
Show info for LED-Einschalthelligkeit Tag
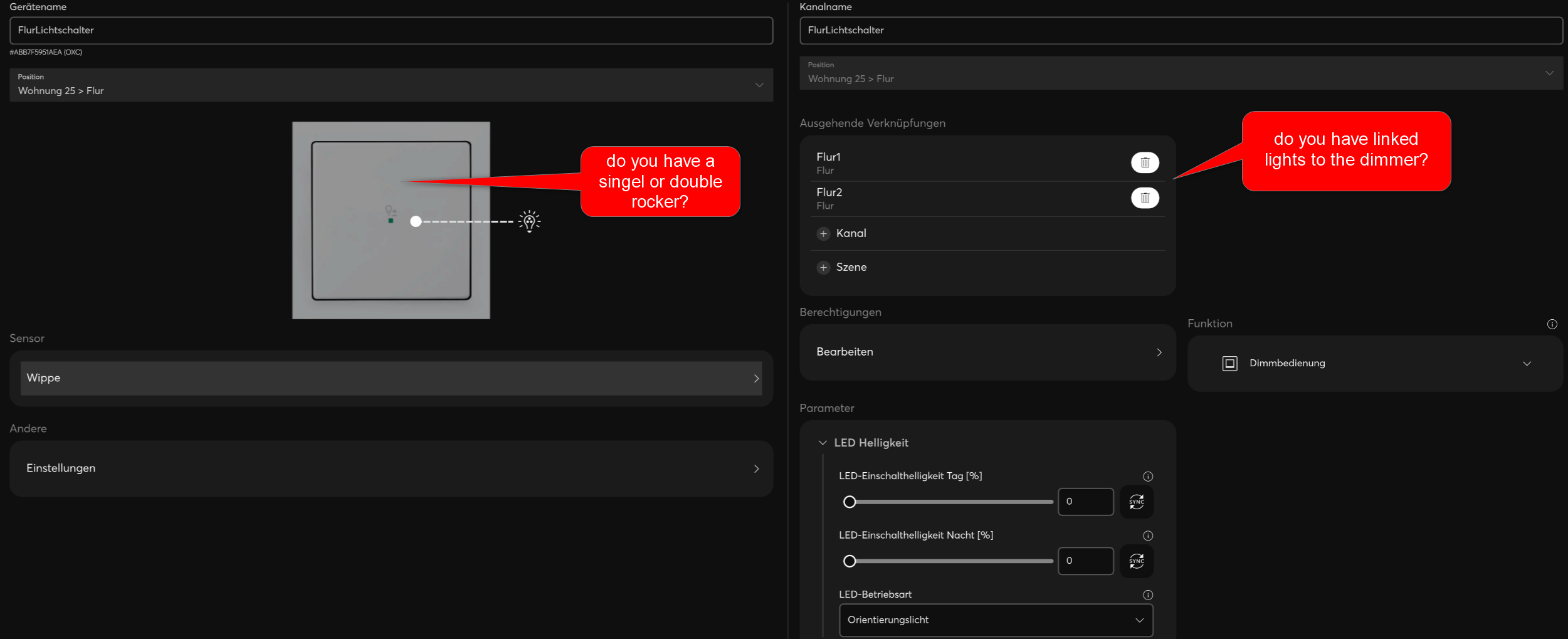pyautogui.click(x=1147, y=477)
